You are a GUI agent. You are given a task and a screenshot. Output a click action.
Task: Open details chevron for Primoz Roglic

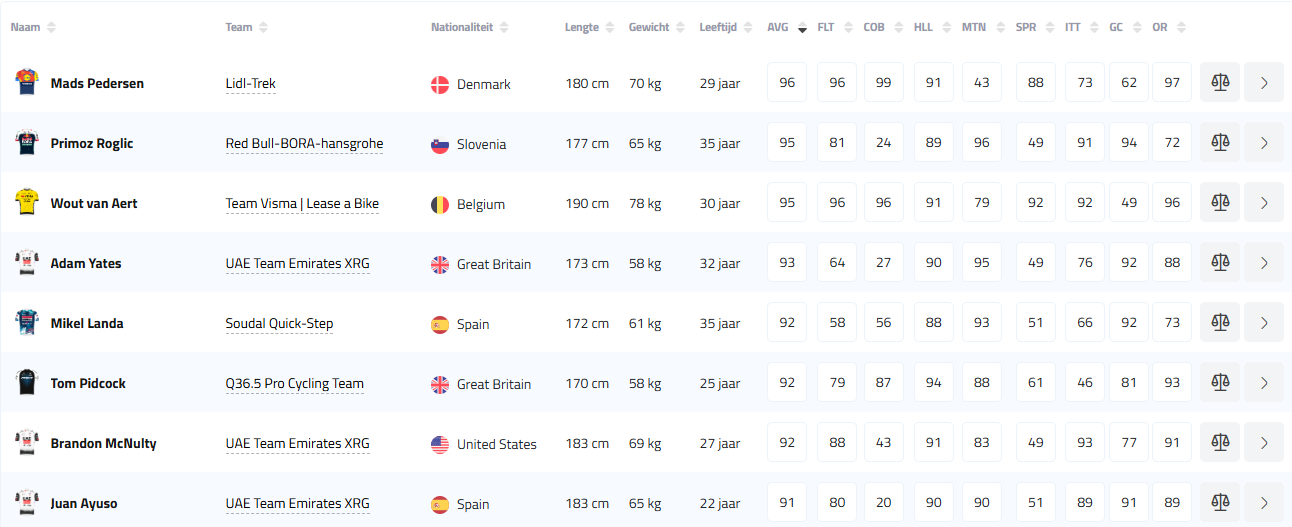point(1264,143)
